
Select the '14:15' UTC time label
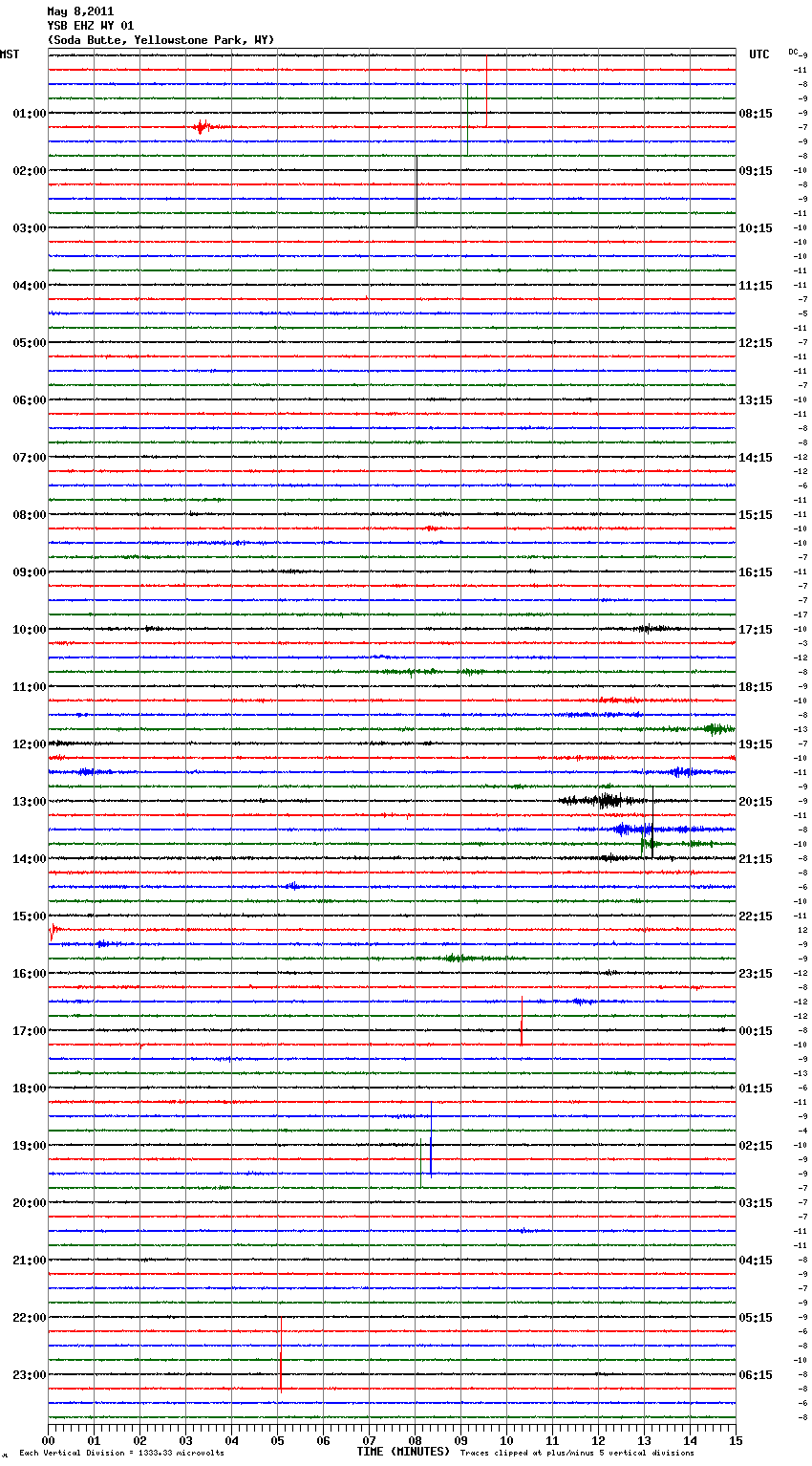(756, 457)
